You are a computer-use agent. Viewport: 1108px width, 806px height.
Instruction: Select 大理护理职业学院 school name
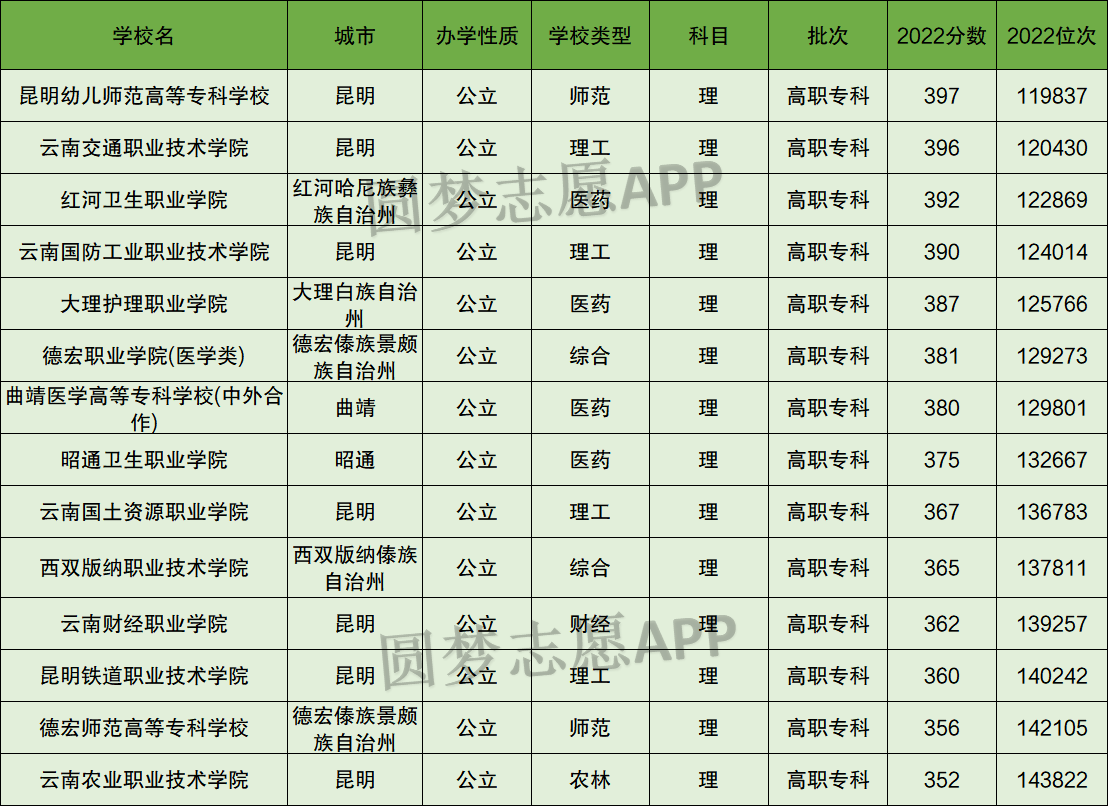tap(144, 304)
